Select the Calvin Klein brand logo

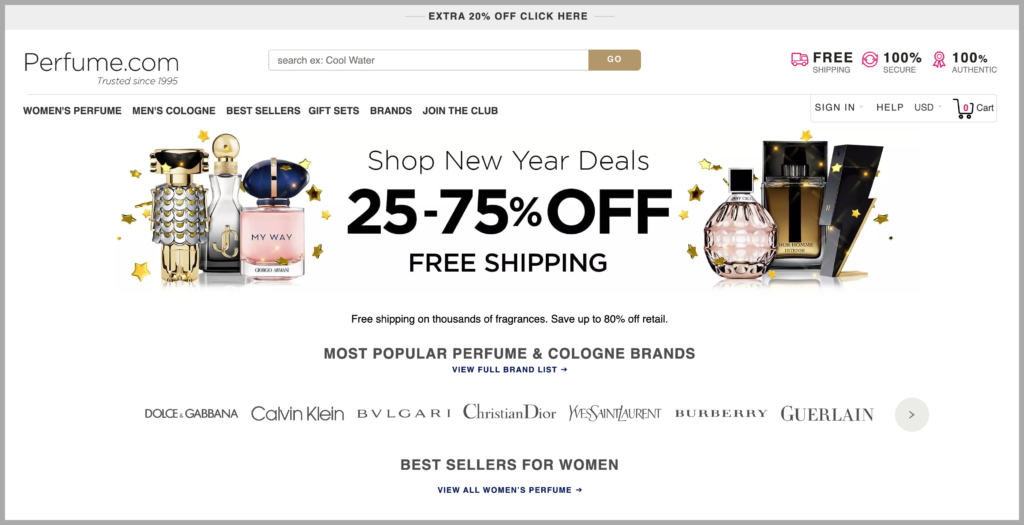[x=297, y=413]
